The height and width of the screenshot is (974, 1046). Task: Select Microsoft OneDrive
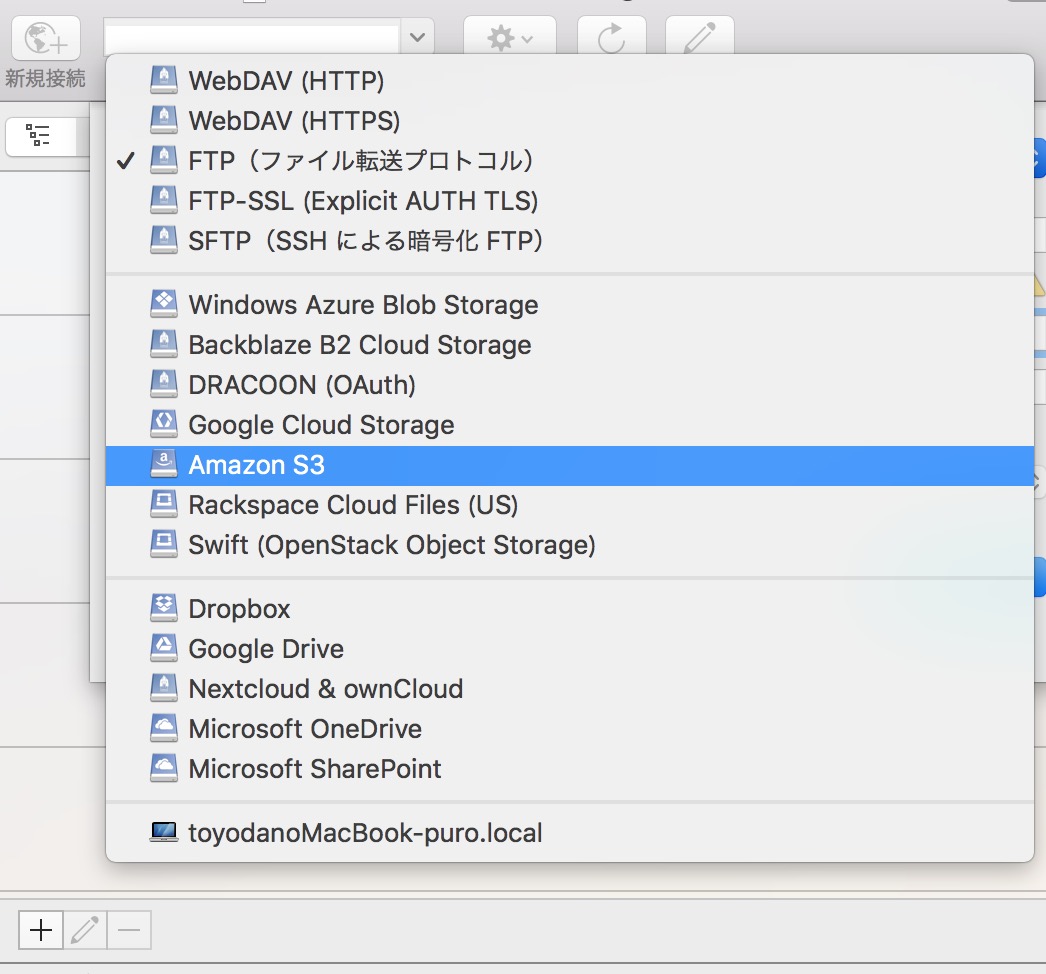click(x=570, y=729)
